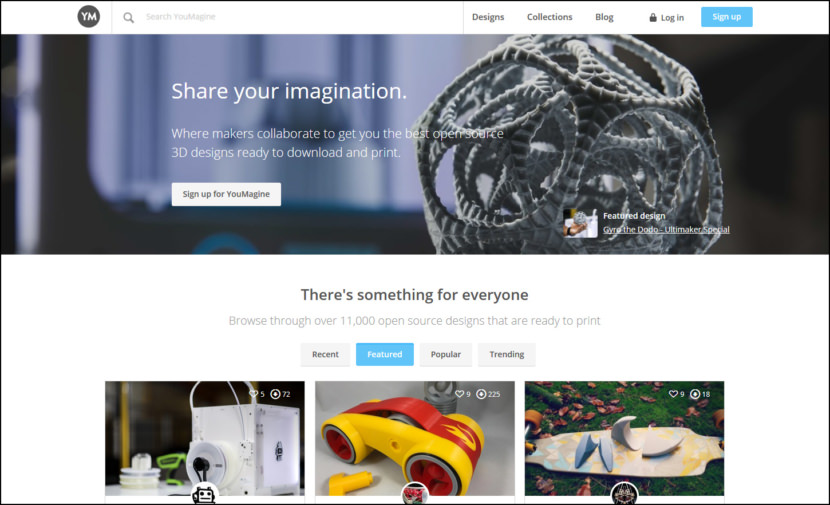
Task: Click heart icon on longboard card
Action: pyautogui.click(x=673, y=394)
